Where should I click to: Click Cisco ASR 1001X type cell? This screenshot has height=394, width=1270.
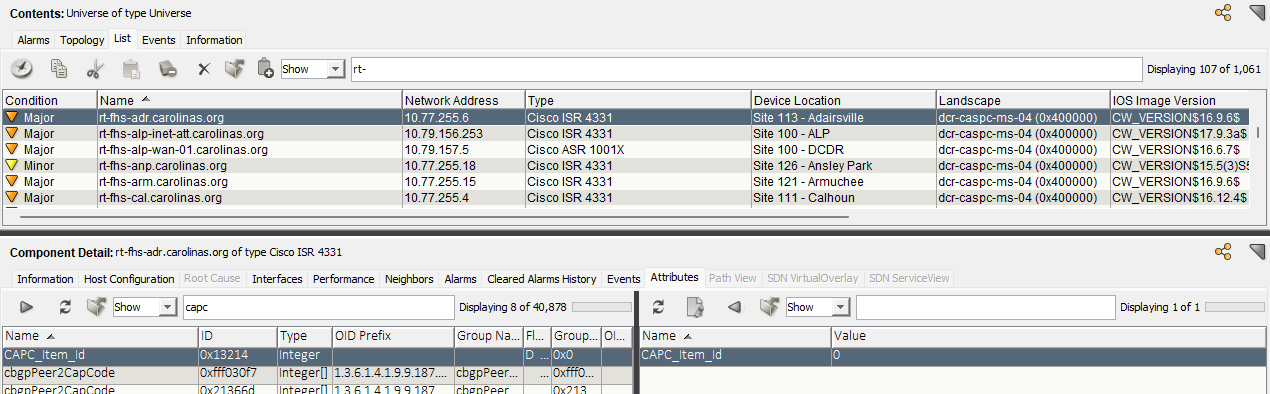[x=638, y=149]
